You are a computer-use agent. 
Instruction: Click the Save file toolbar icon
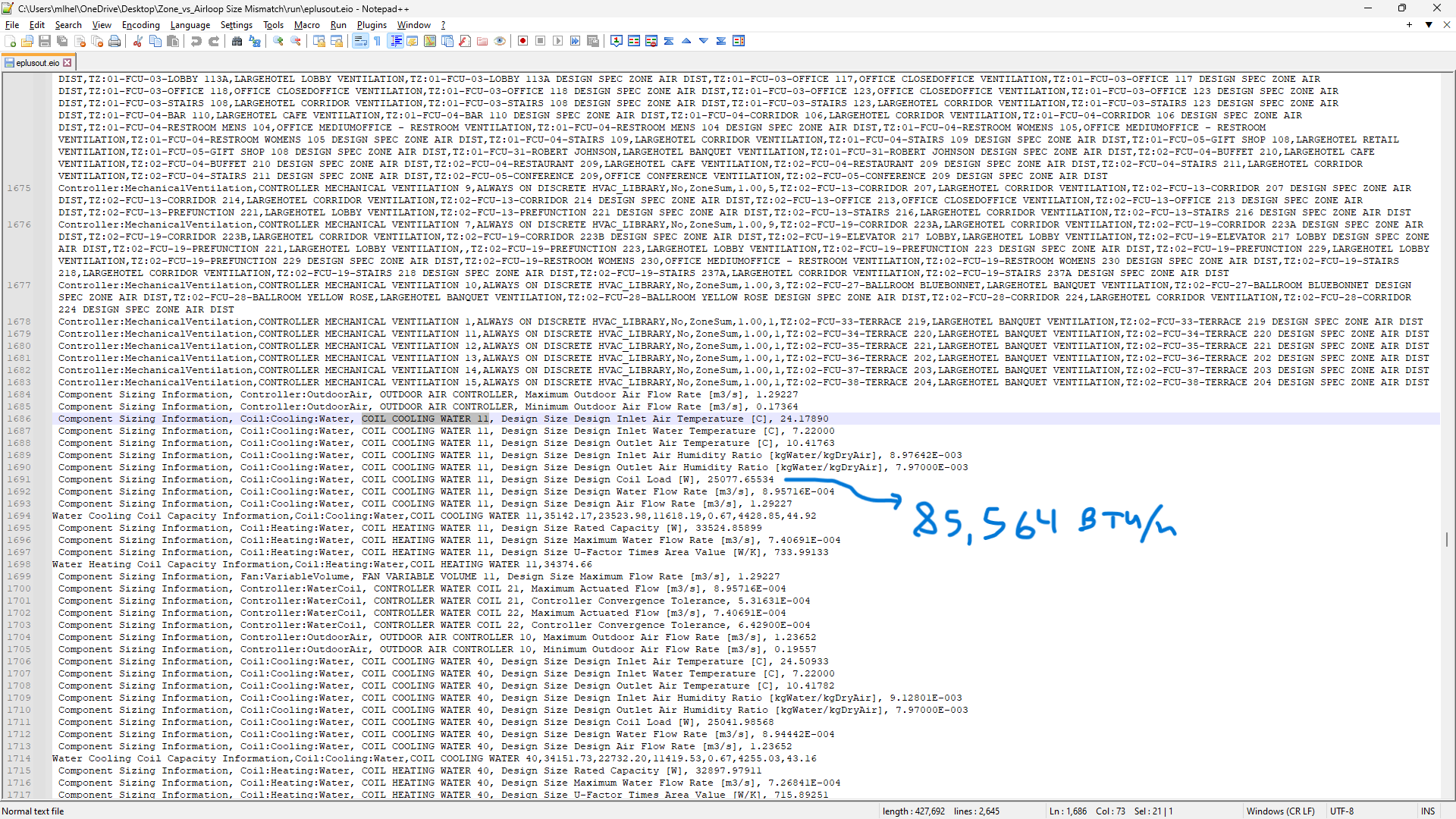click(45, 41)
